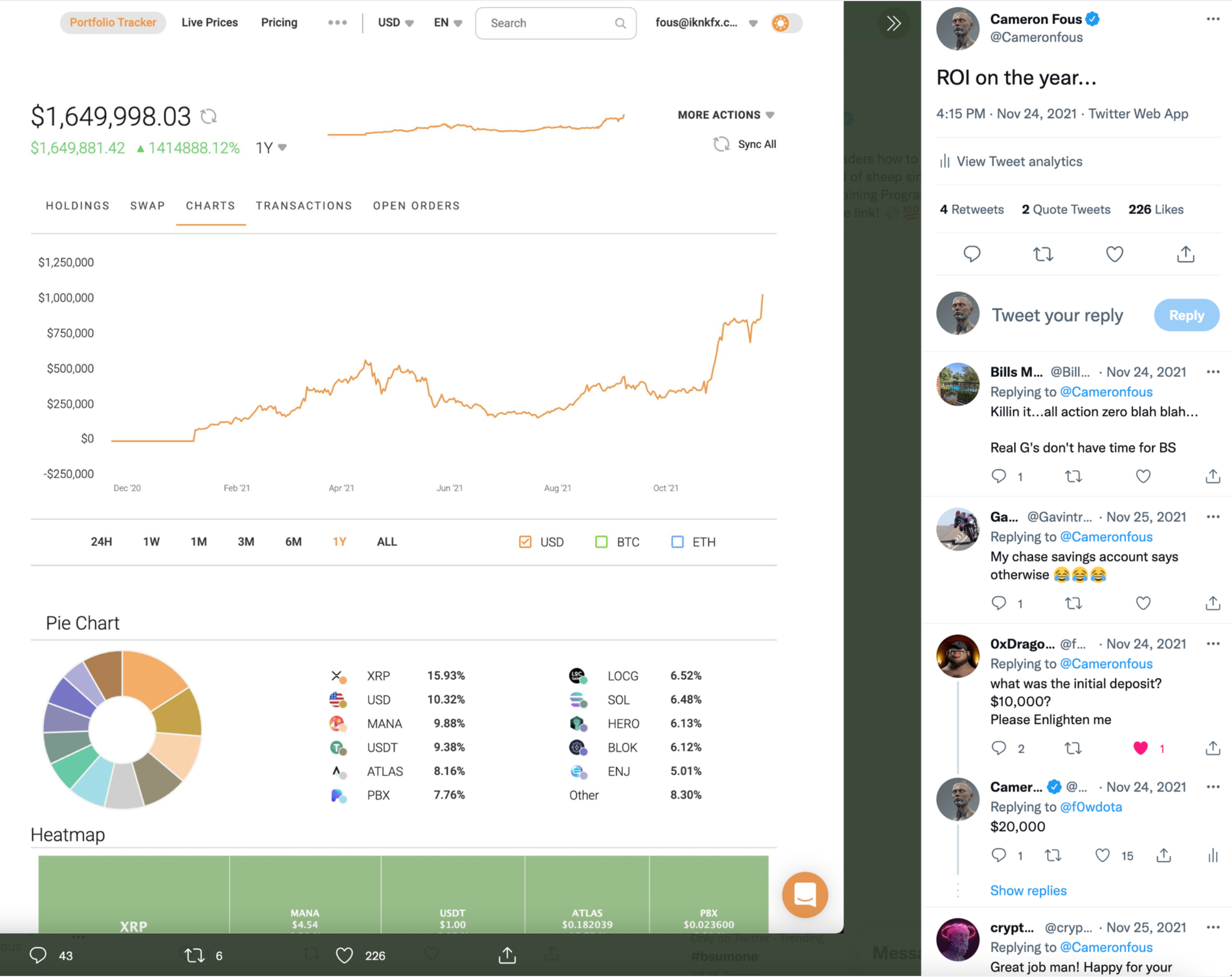1232x977 pixels.
Task: Open more options on Bills M reply
Action: pos(1212,372)
